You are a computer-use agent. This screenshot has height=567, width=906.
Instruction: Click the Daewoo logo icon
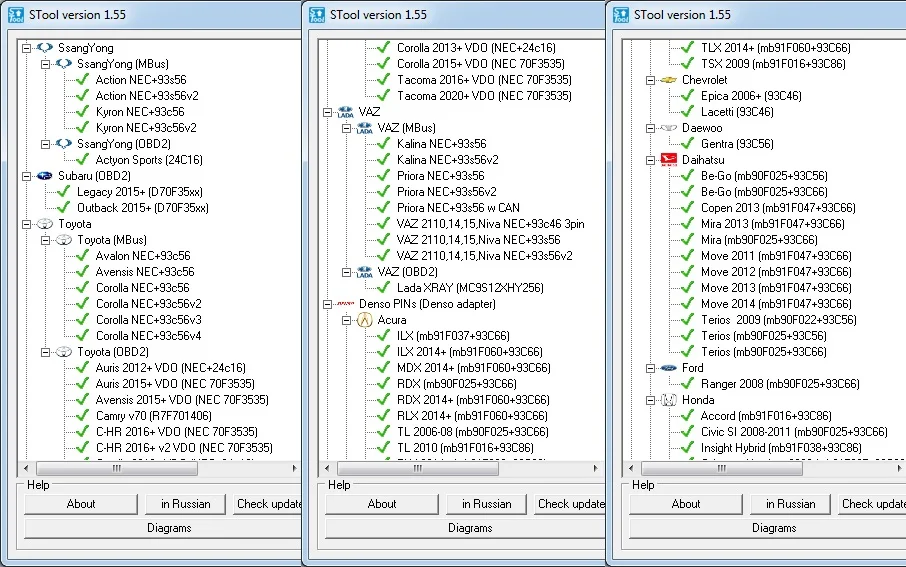click(x=669, y=128)
